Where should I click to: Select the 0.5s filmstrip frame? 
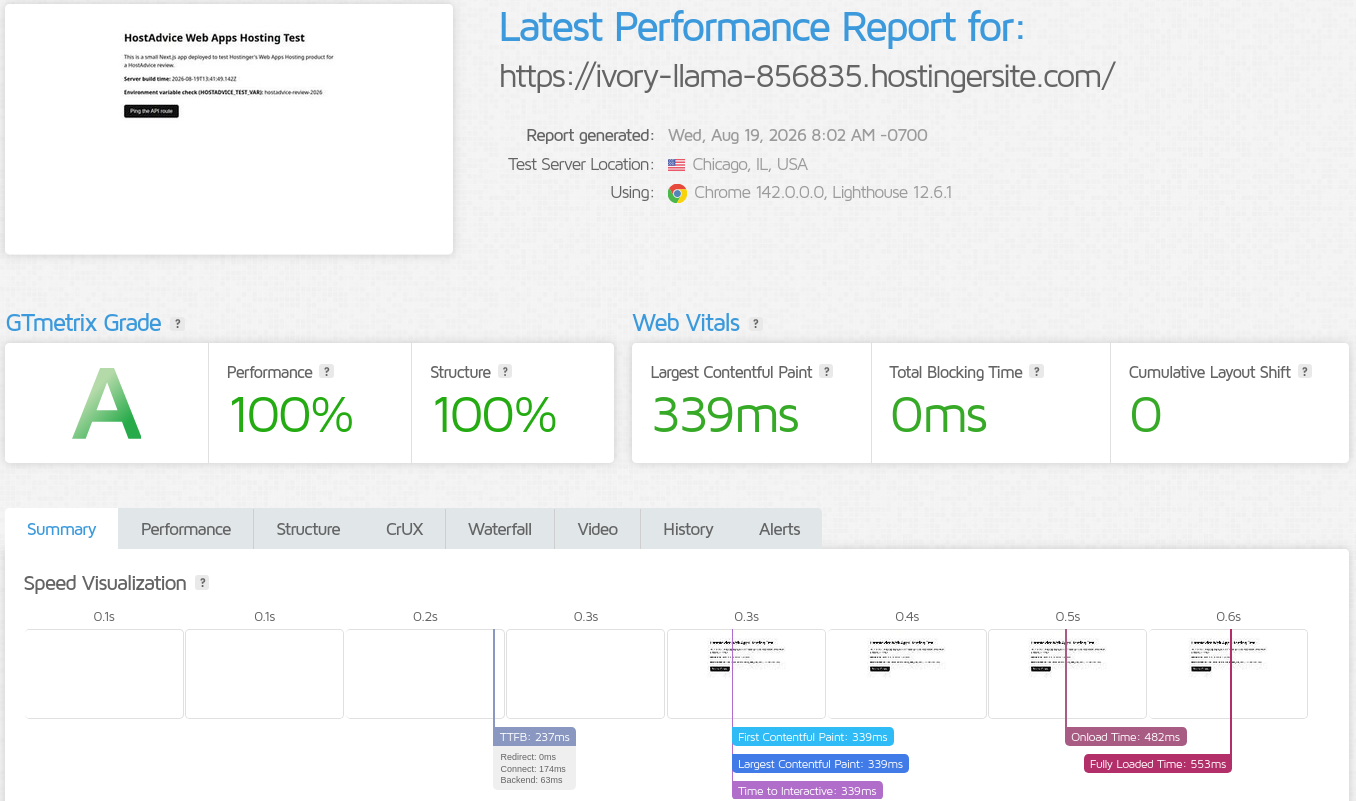pos(1068,674)
